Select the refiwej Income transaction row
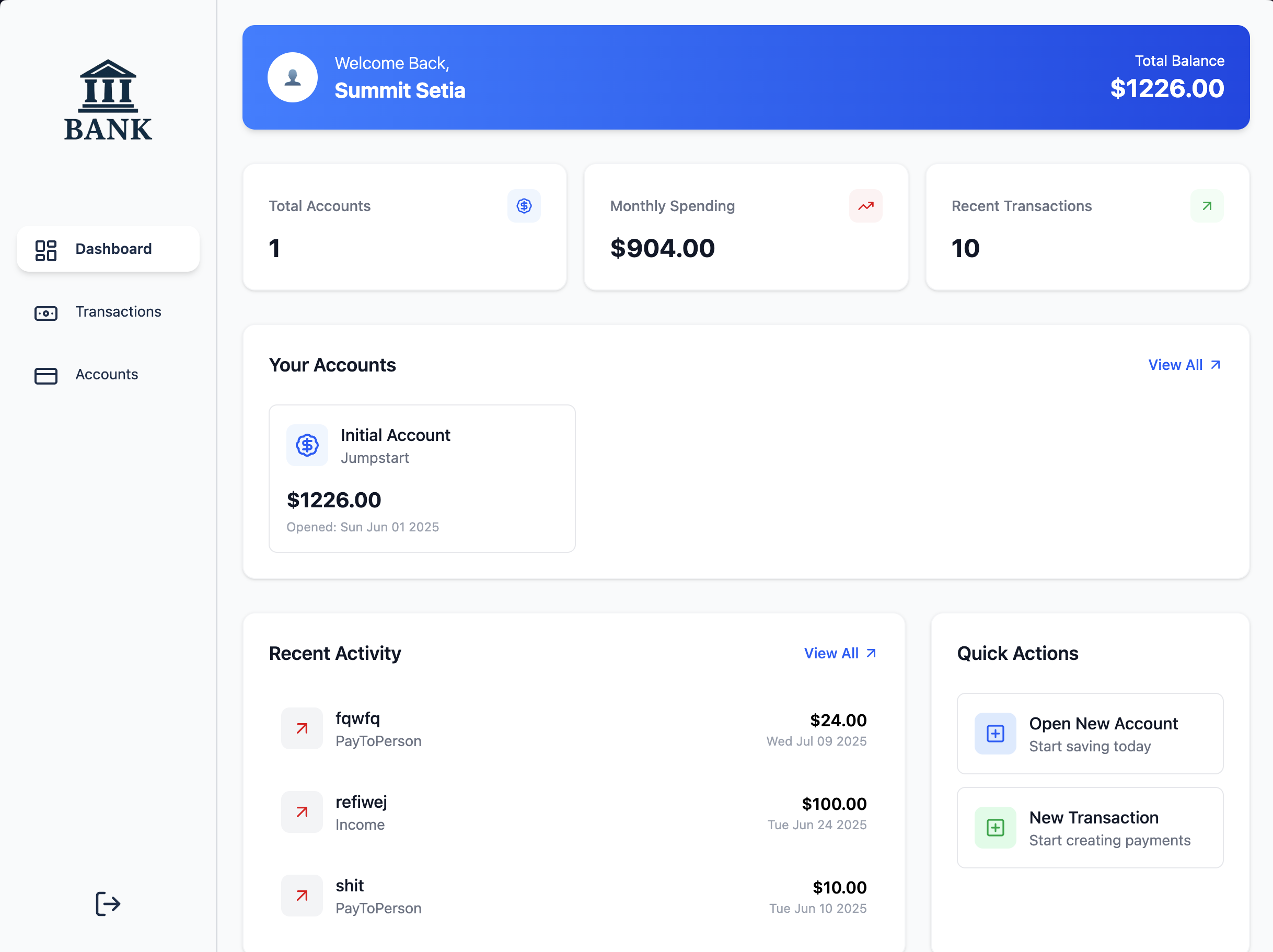 (573, 812)
